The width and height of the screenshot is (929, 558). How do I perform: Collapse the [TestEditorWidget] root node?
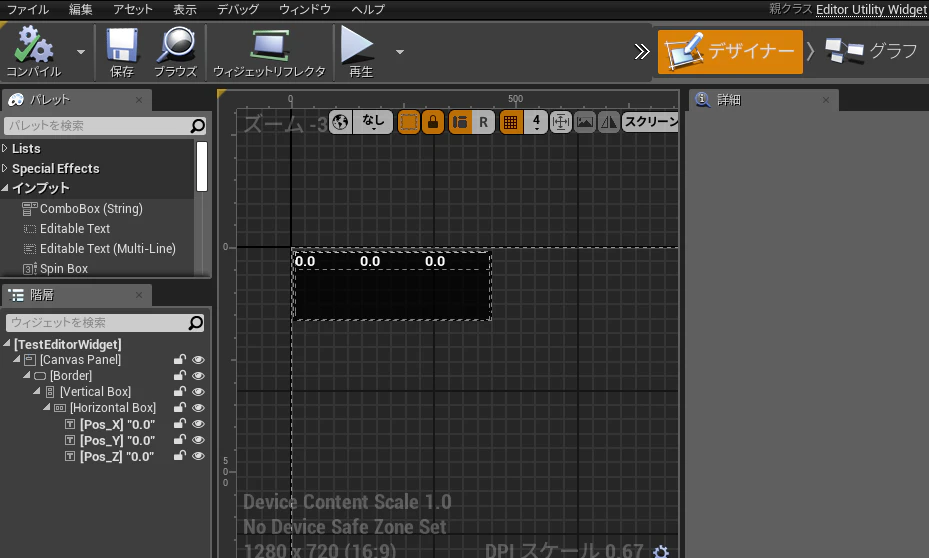(7, 344)
